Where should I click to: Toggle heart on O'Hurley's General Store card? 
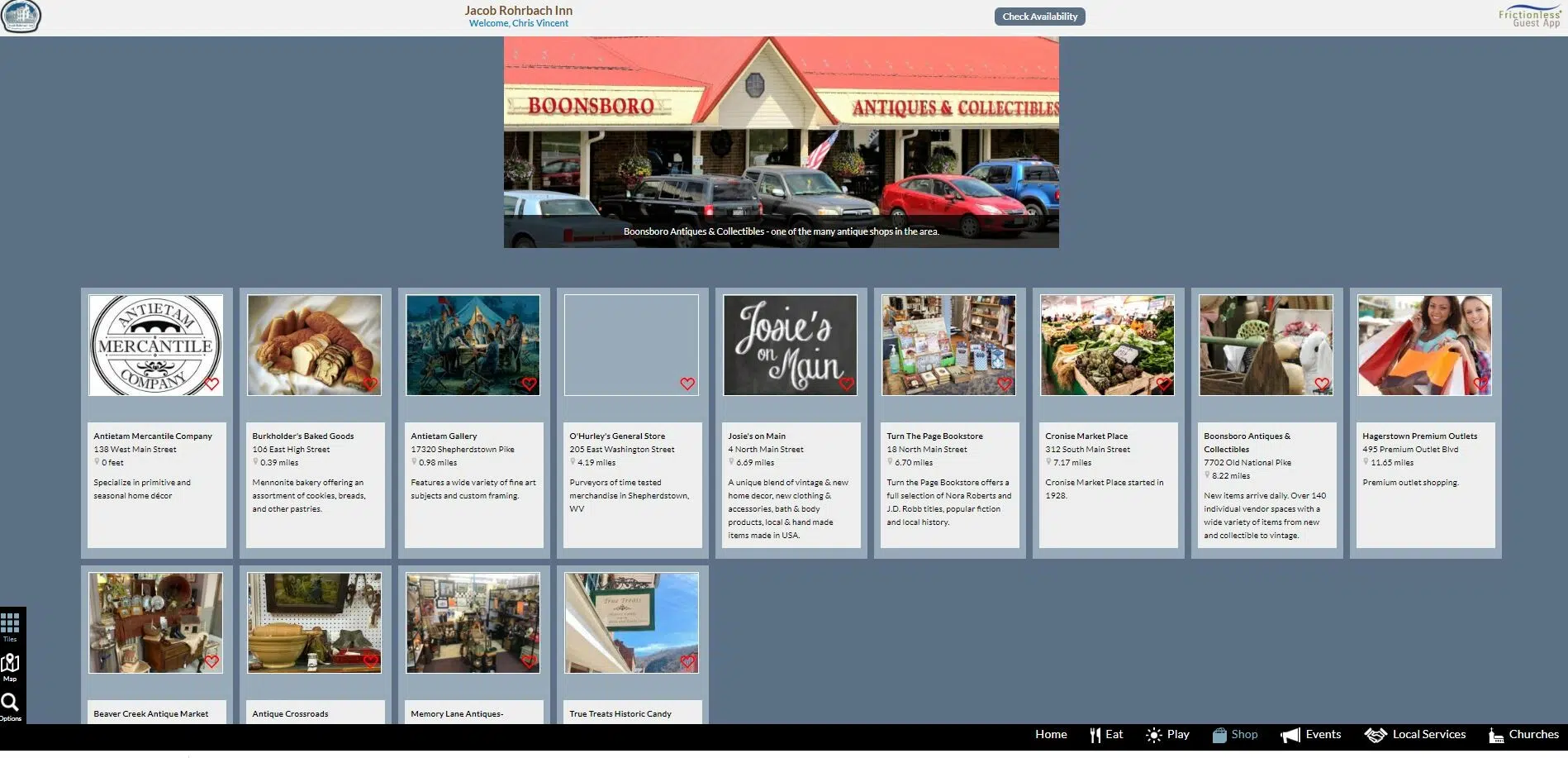tap(687, 384)
